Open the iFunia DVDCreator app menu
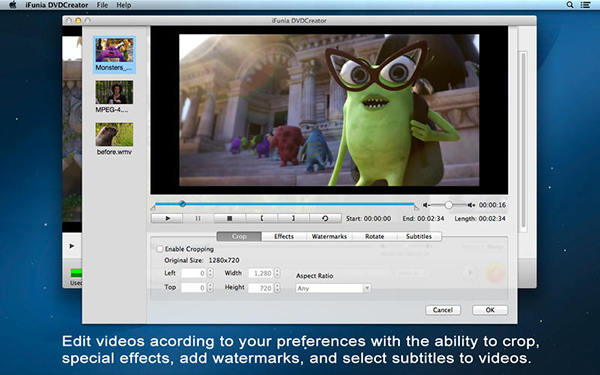 [x=57, y=5]
